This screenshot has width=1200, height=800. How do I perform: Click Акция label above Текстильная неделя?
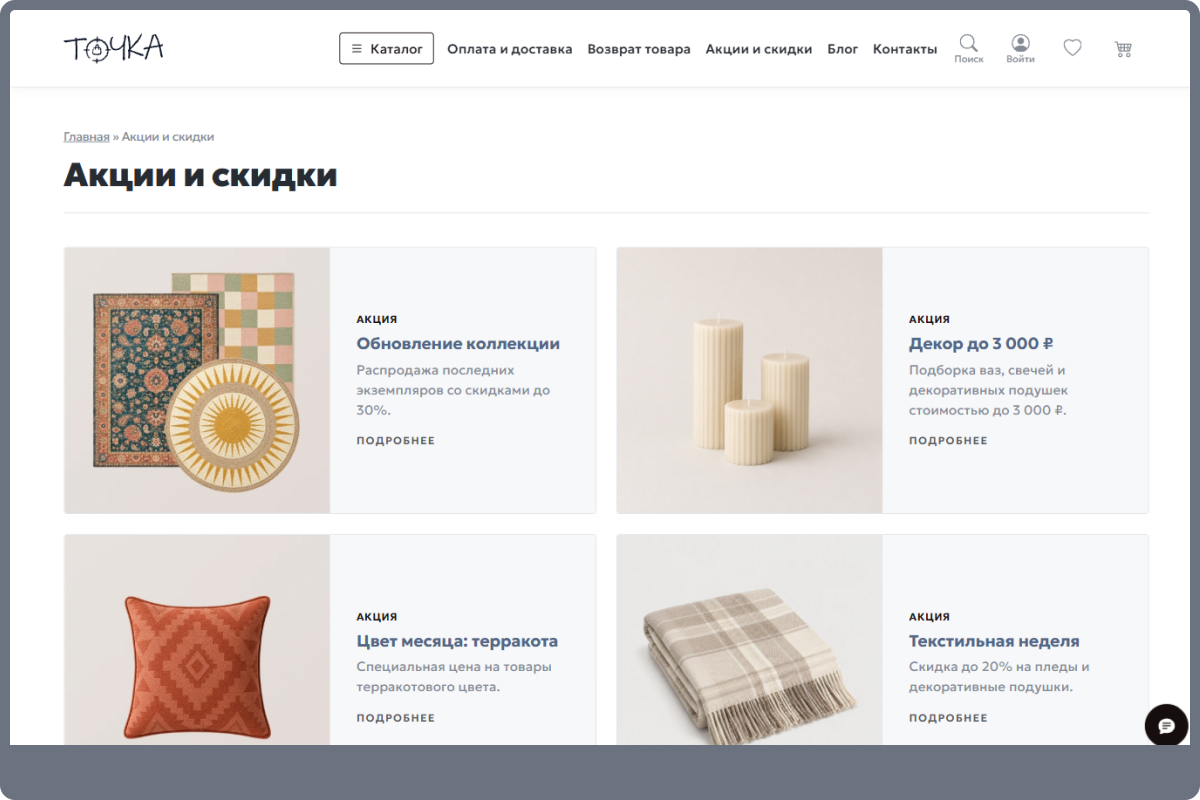click(929, 617)
